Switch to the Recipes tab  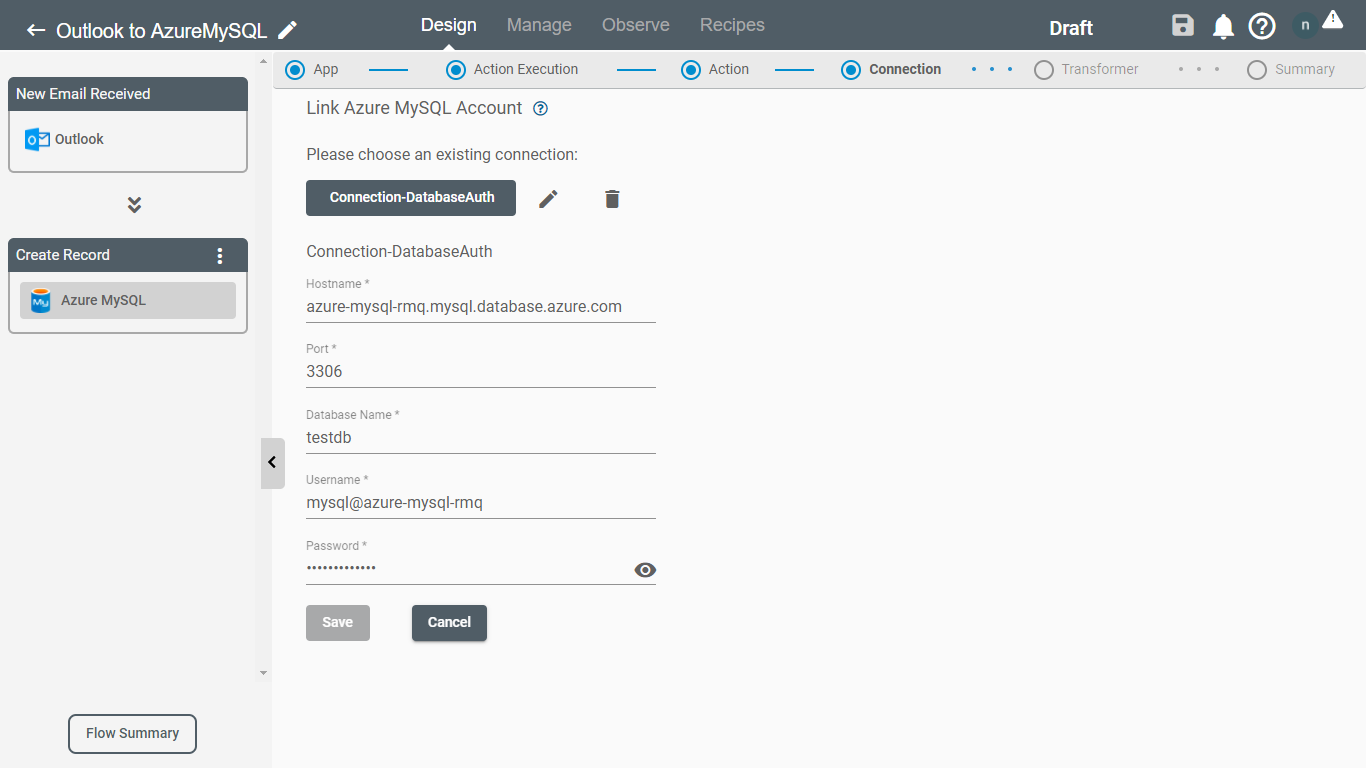pos(732,25)
